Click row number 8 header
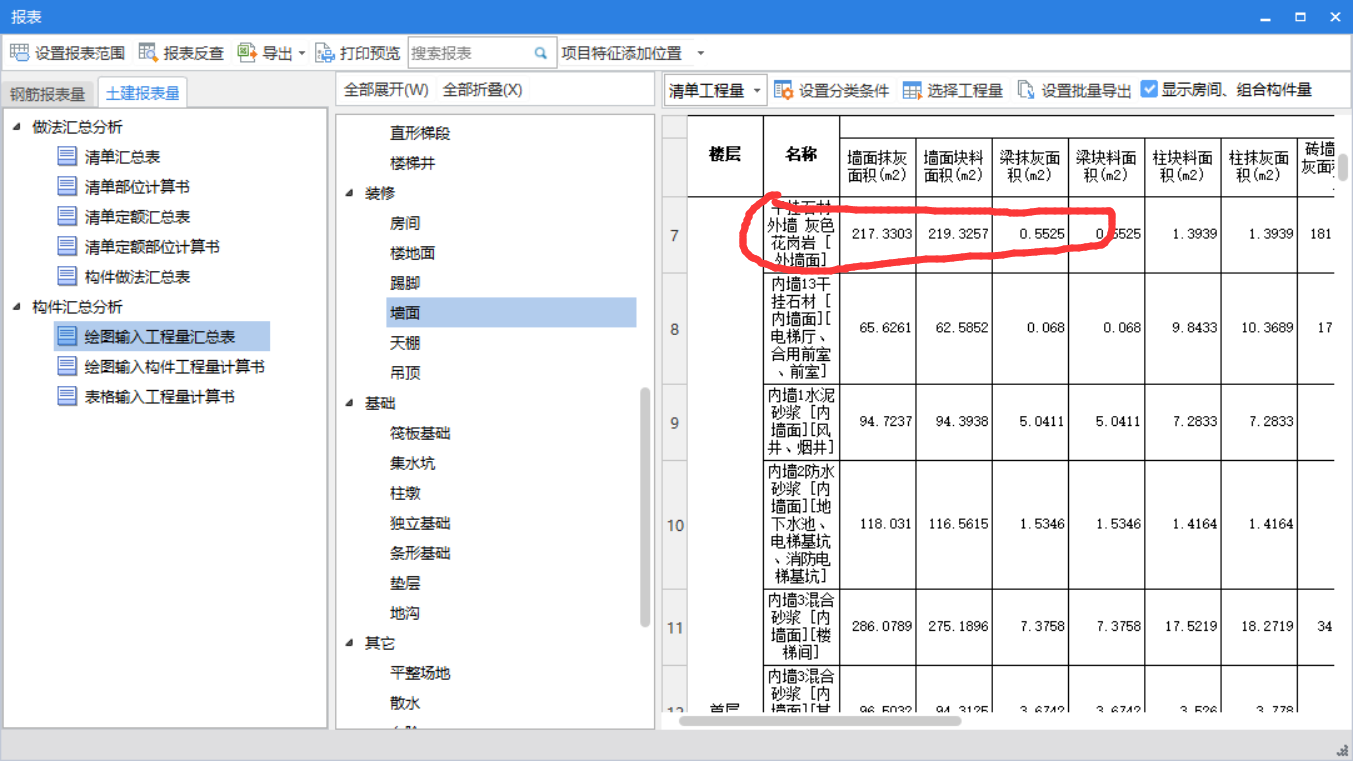This screenshot has height=761, width=1353. pos(674,329)
